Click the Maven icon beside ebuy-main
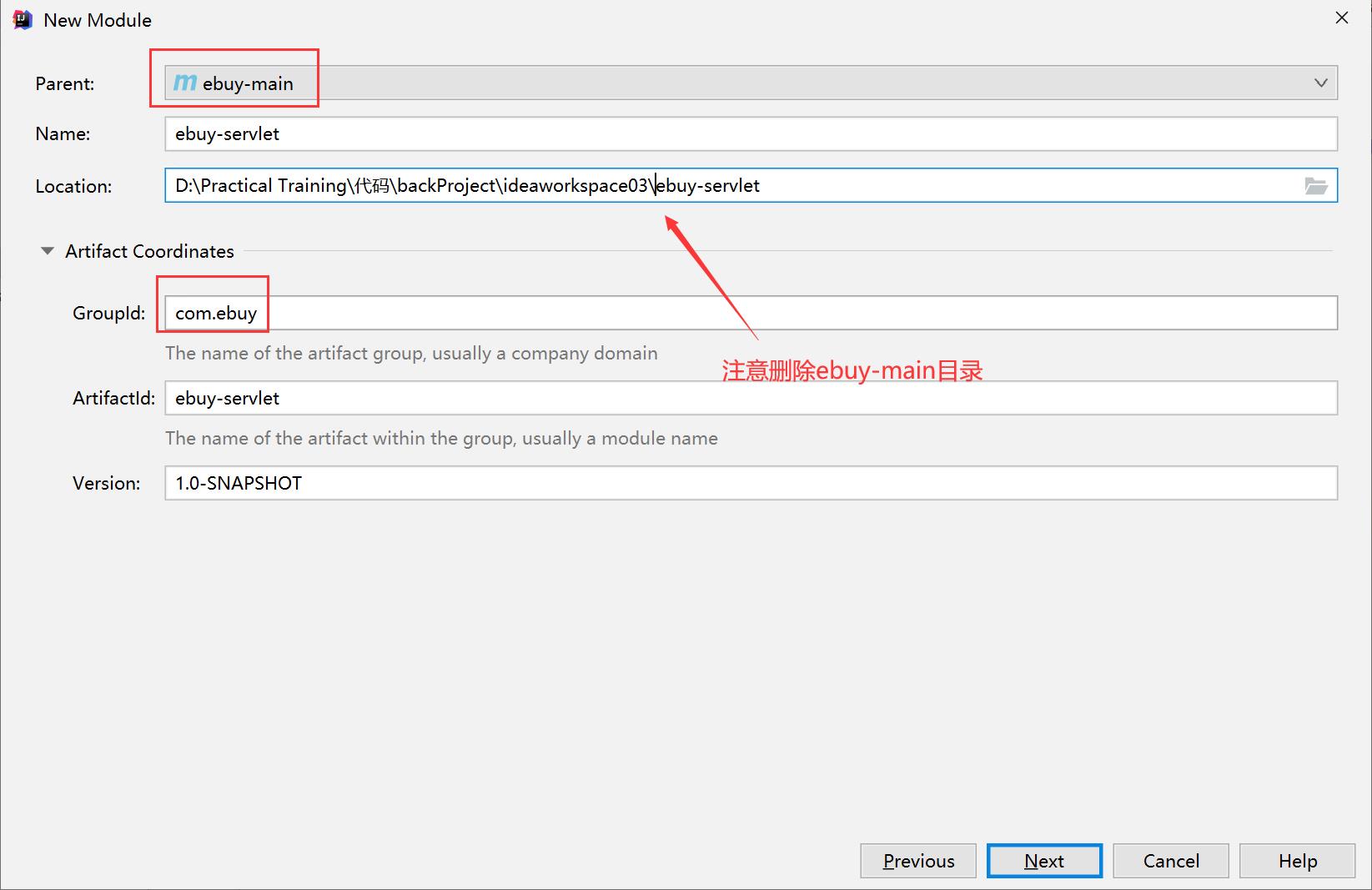Image resolution: width=1372 pixels, height=890 pixels. [184, 83]
